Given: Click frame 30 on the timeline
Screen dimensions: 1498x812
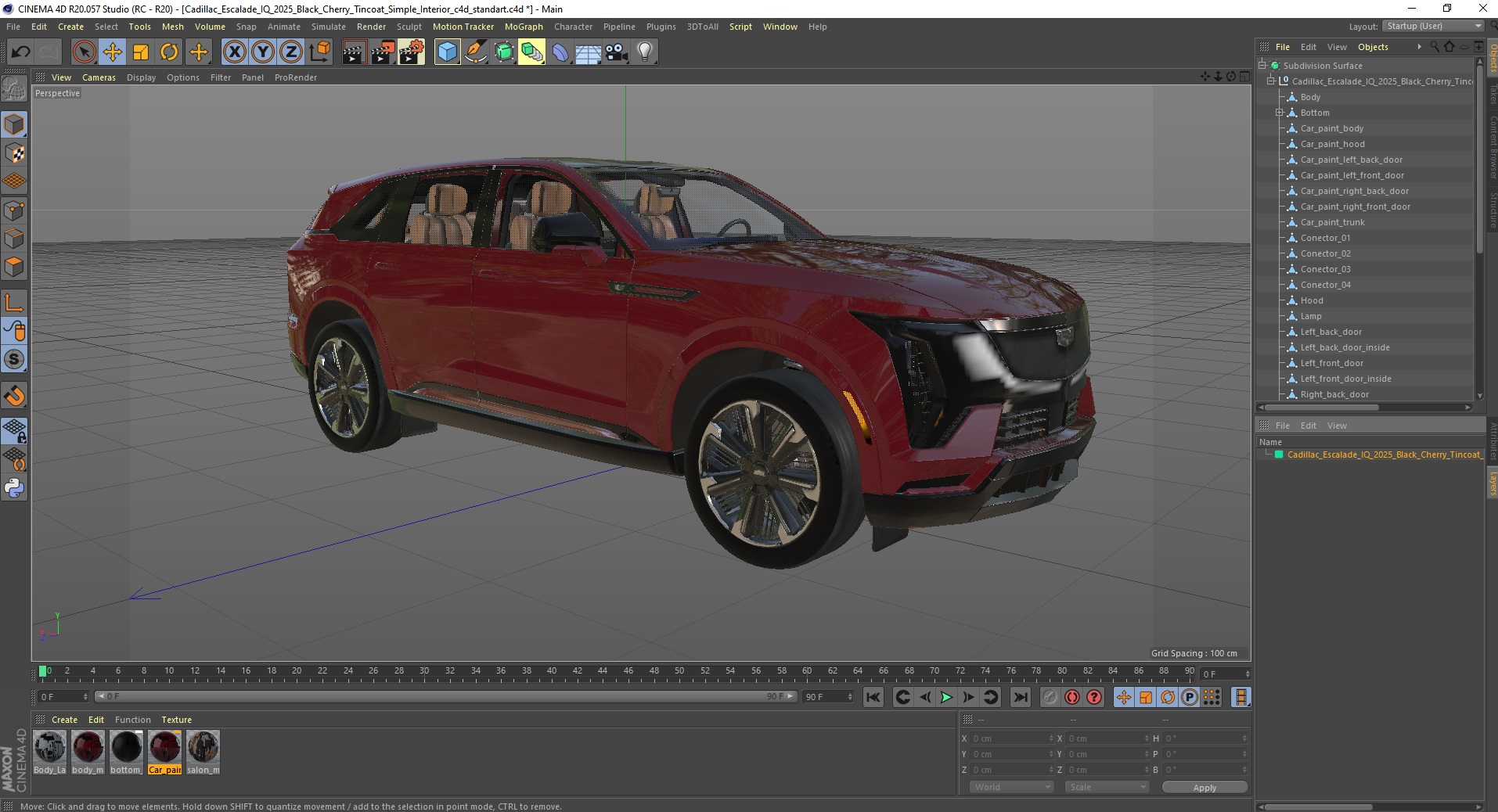Looking at the screenshot, I should click(x=424, y=671).
